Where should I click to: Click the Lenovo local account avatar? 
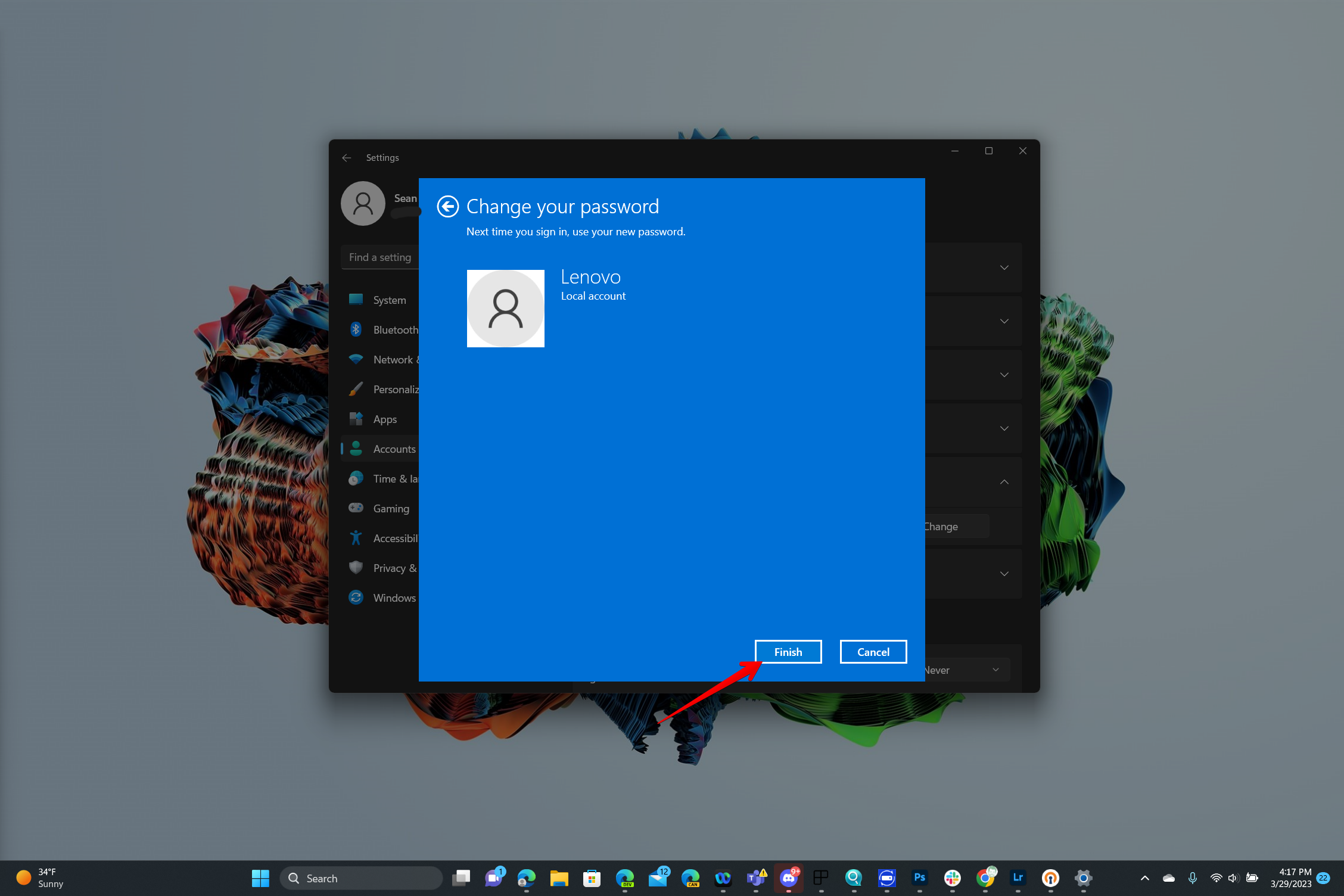(x=505, y=307)
